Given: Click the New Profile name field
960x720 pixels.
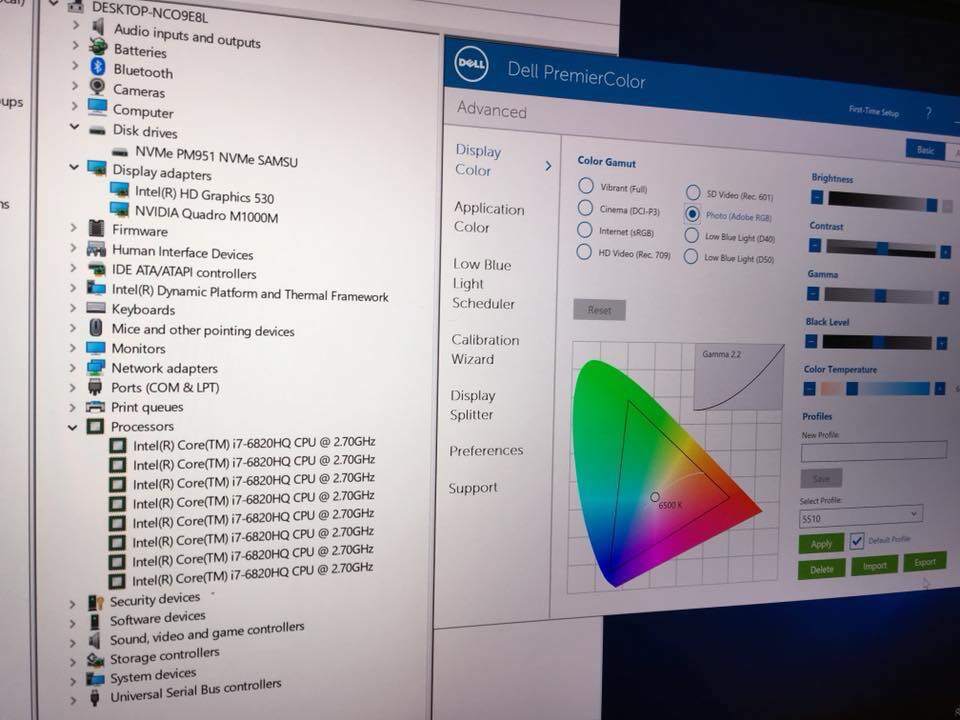Looking at the screenshot, I should (873, 452).
